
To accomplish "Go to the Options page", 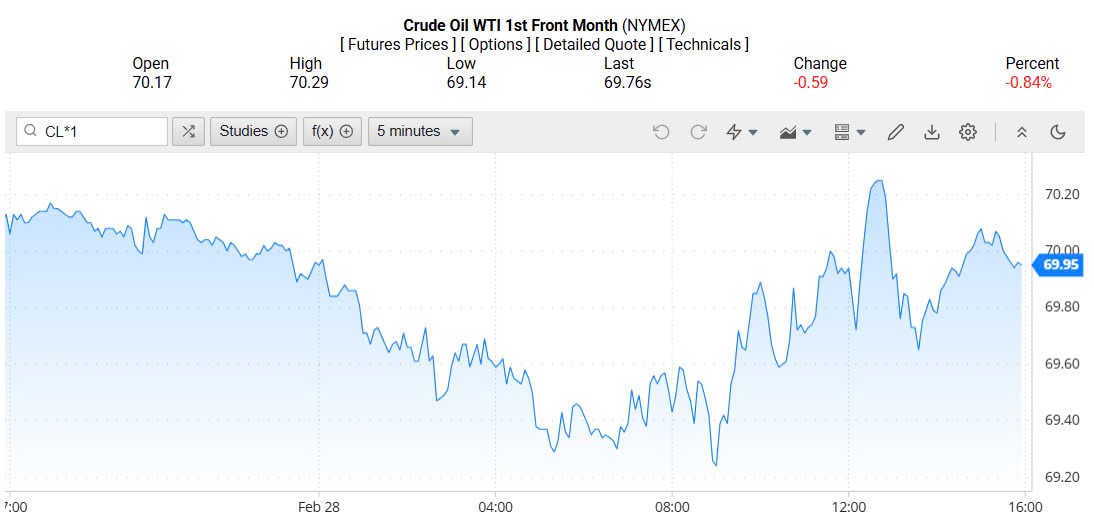I will (496, 44).
